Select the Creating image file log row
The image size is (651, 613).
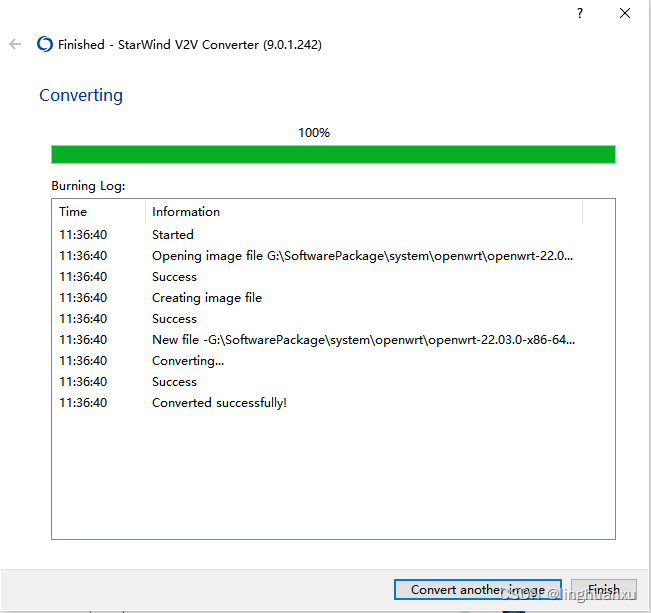[x=333, y=298]
